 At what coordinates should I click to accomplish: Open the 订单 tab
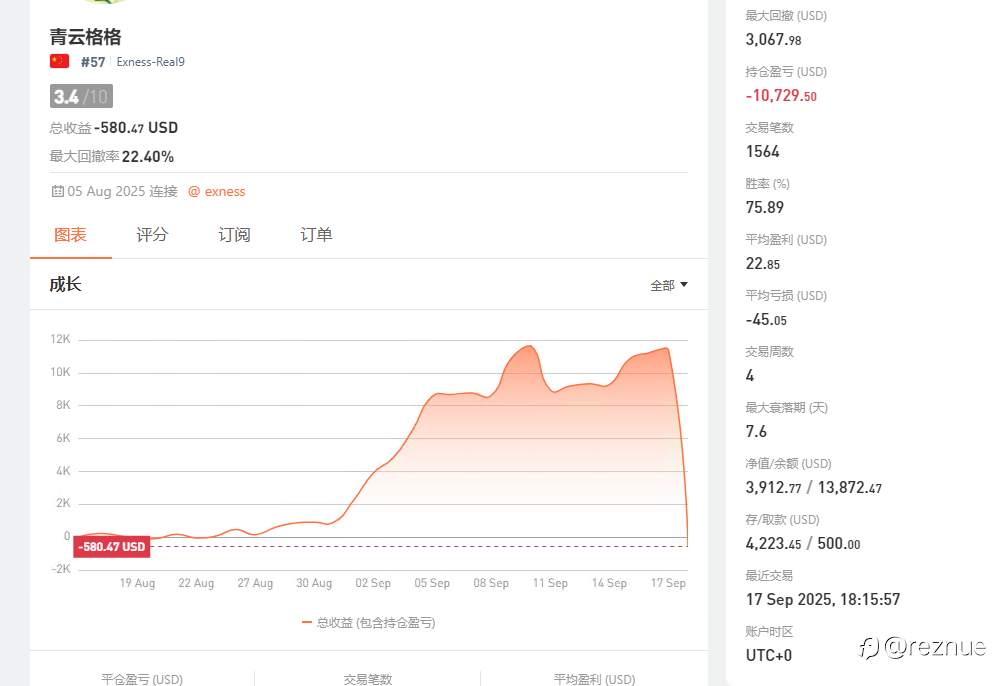[x=316, y=235]
